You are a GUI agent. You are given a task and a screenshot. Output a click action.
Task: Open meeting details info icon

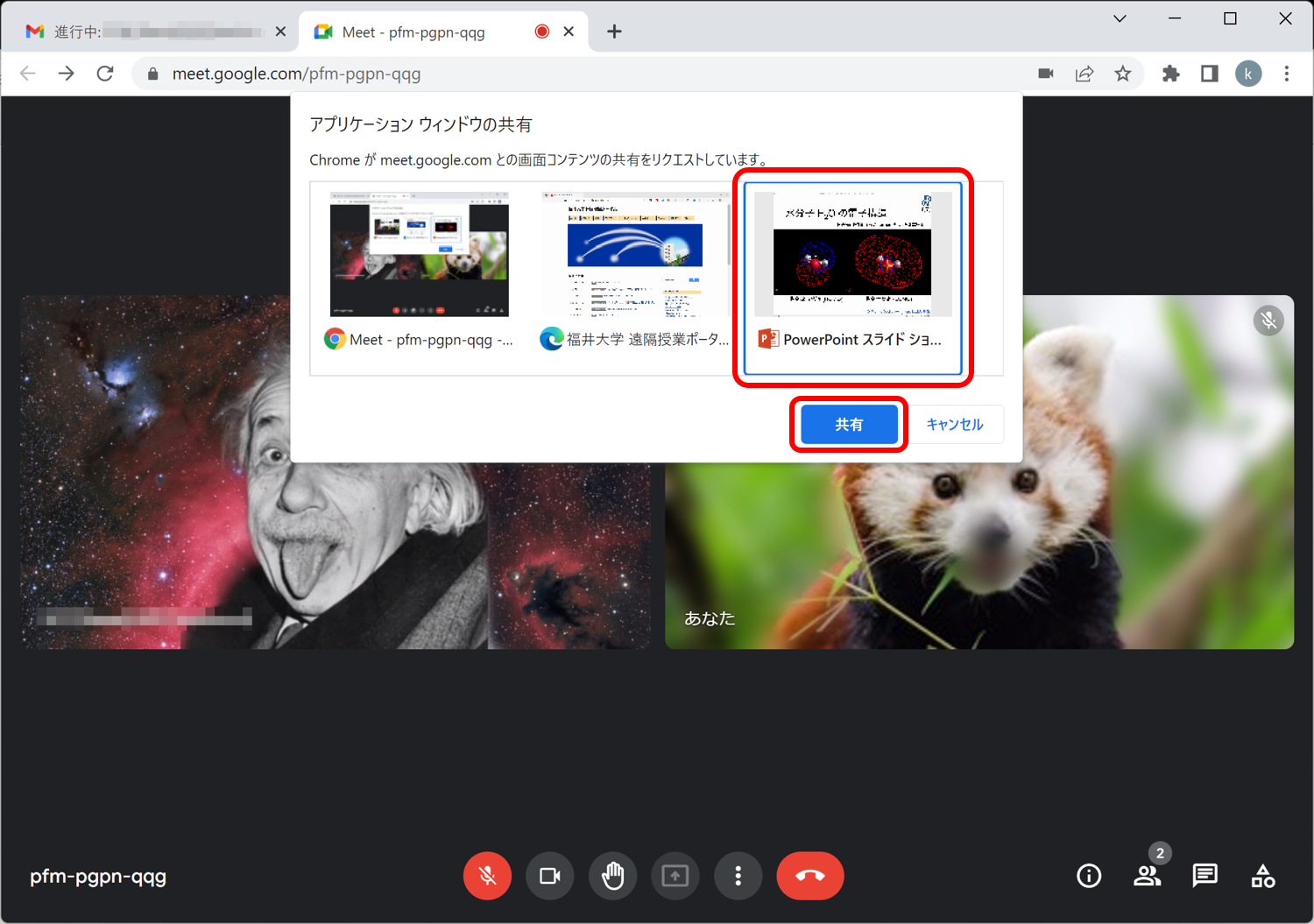(1089, 876)
